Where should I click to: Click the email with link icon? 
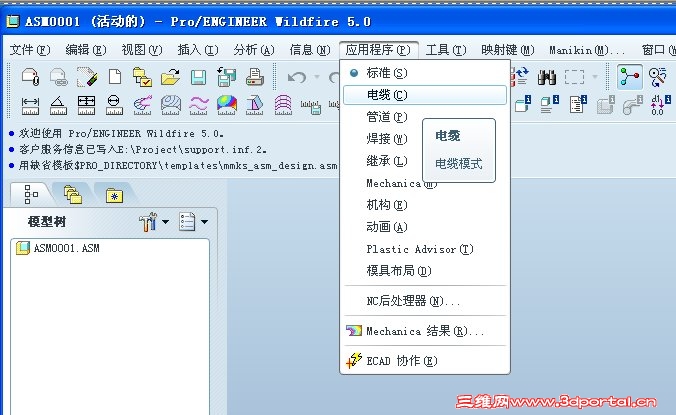(58, 78)
